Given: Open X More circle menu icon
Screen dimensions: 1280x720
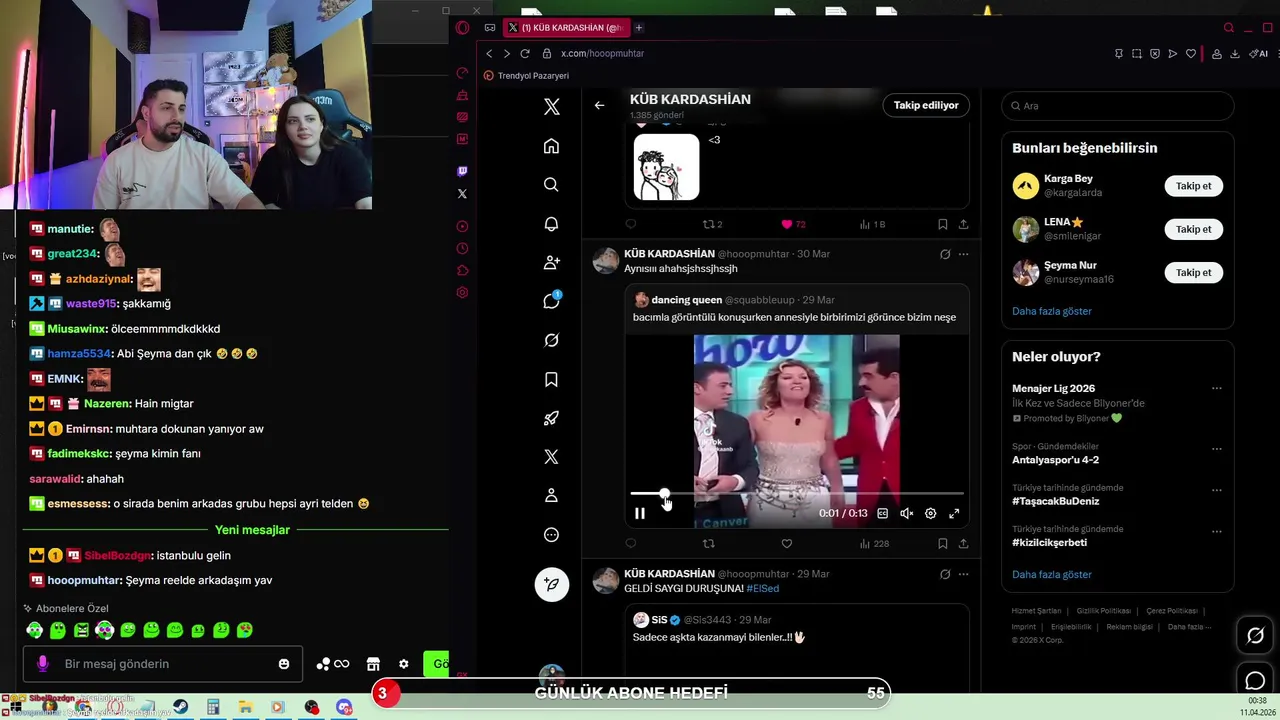Looking at the screenshot, I should tap(551, 534).
